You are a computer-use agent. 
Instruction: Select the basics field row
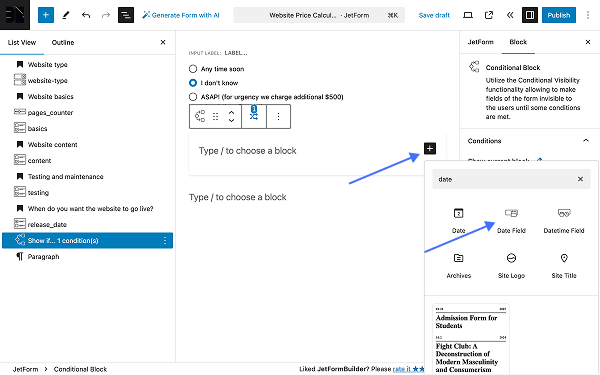[87, 129]
